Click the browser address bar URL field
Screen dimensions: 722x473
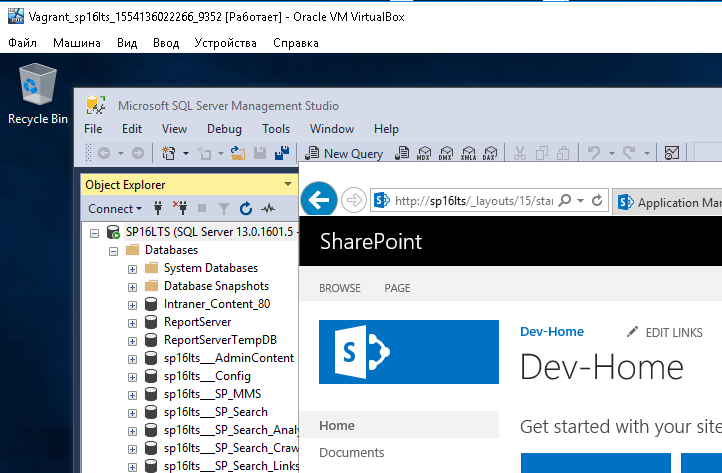coord(472,201)
